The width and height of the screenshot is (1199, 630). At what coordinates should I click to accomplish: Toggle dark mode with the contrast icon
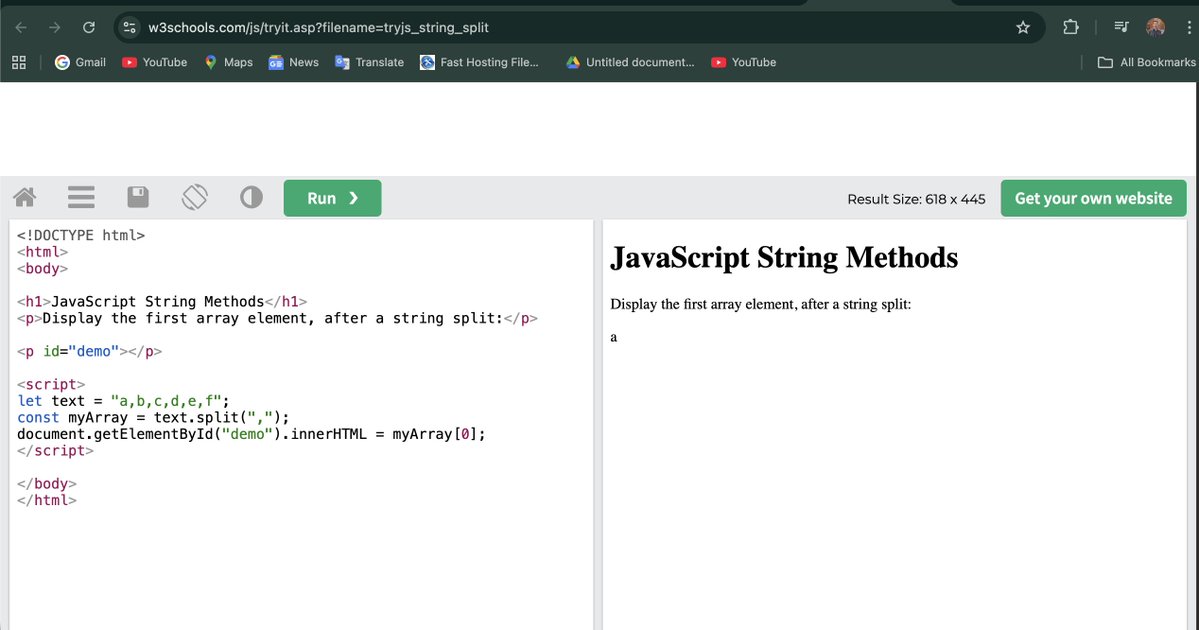251,196
